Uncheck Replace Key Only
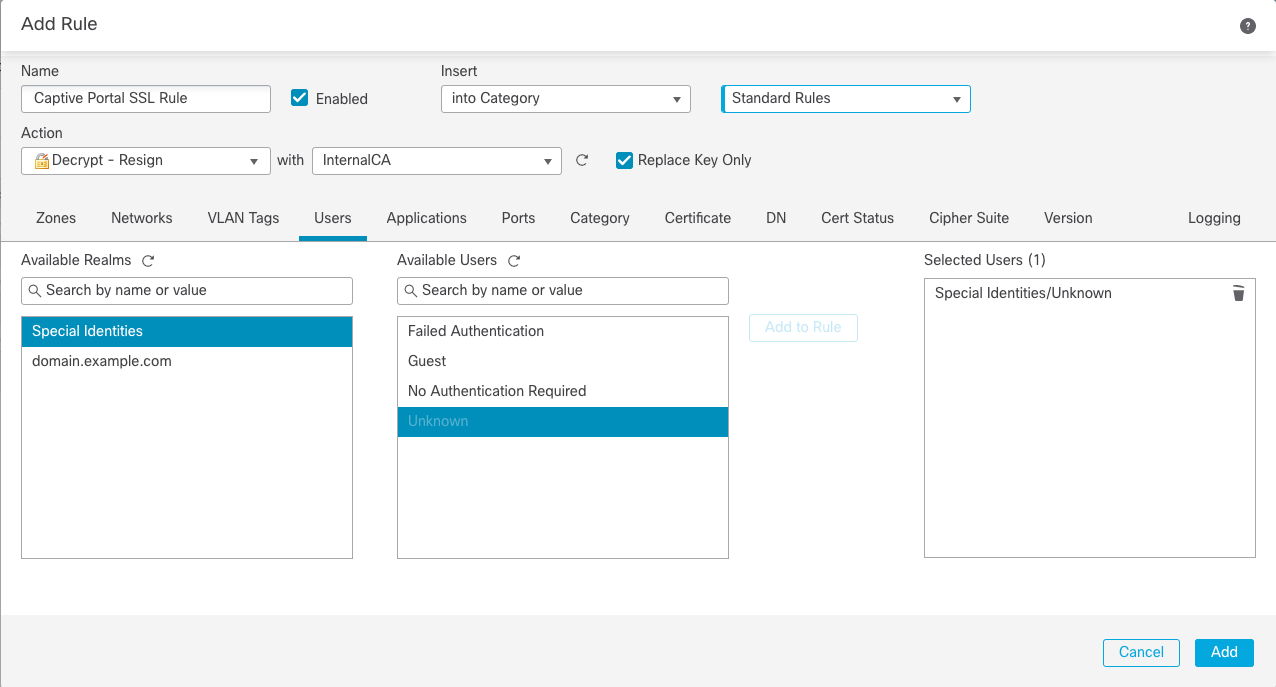Screen dimensions: 1276x687 (x=624, y=160)
